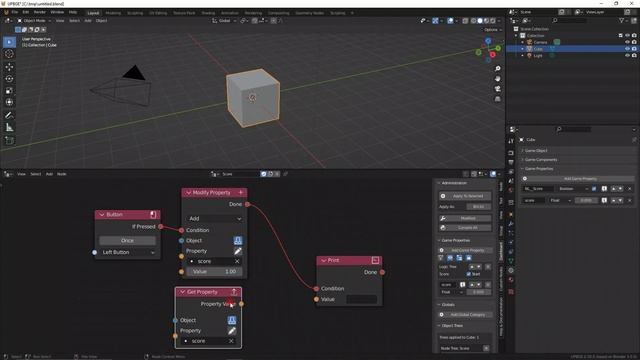Toggle Camera visibility eye in outliner
The height and width of the screenshot is (360, 640).
coord(627,42)
